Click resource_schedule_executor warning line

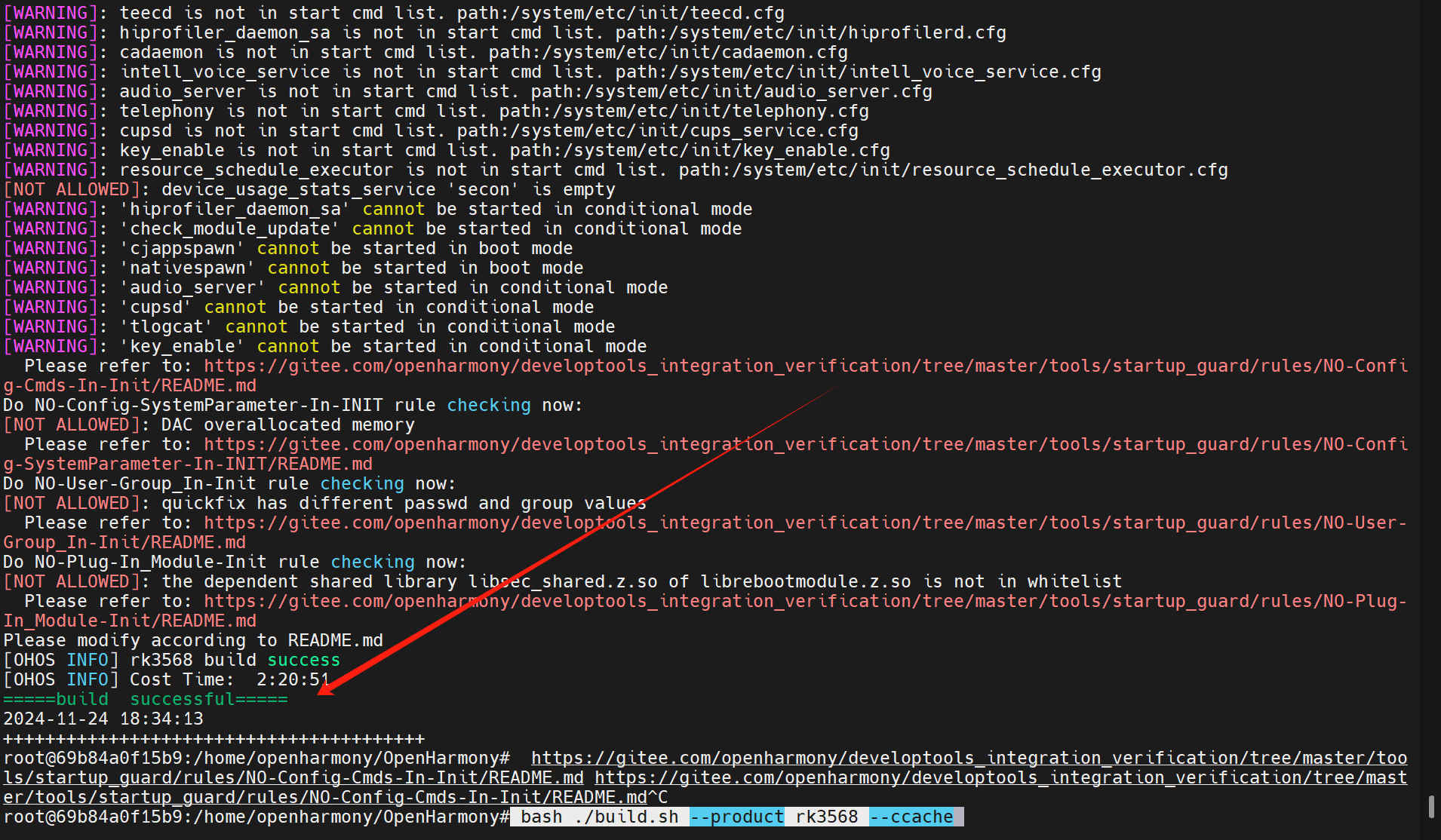[616, 170]
